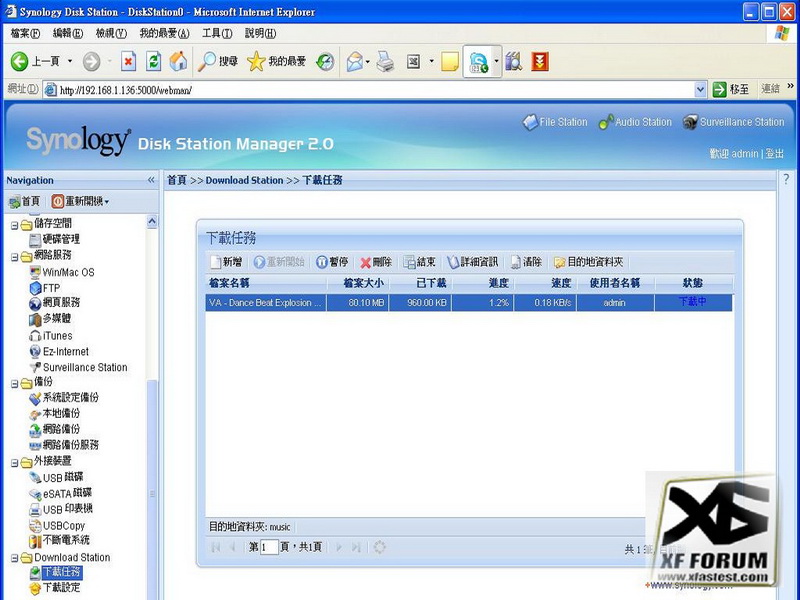Sort by the 檔案名稱 column header
The height and width of the screenshot is (600, 800).
266,283
